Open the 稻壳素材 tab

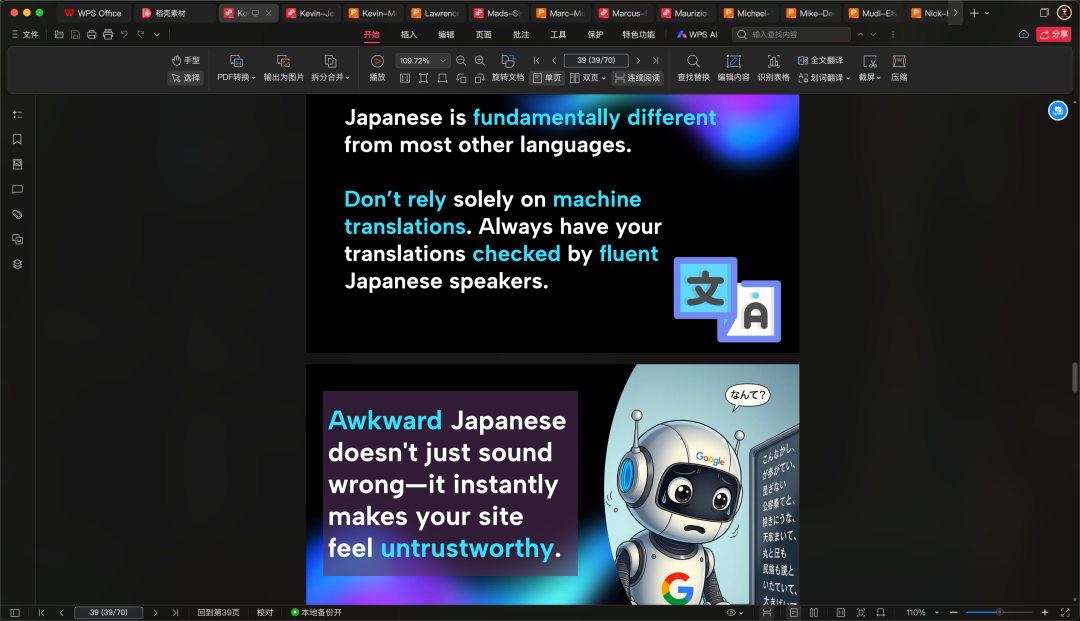pyautogui.click(x=170, y=13)
